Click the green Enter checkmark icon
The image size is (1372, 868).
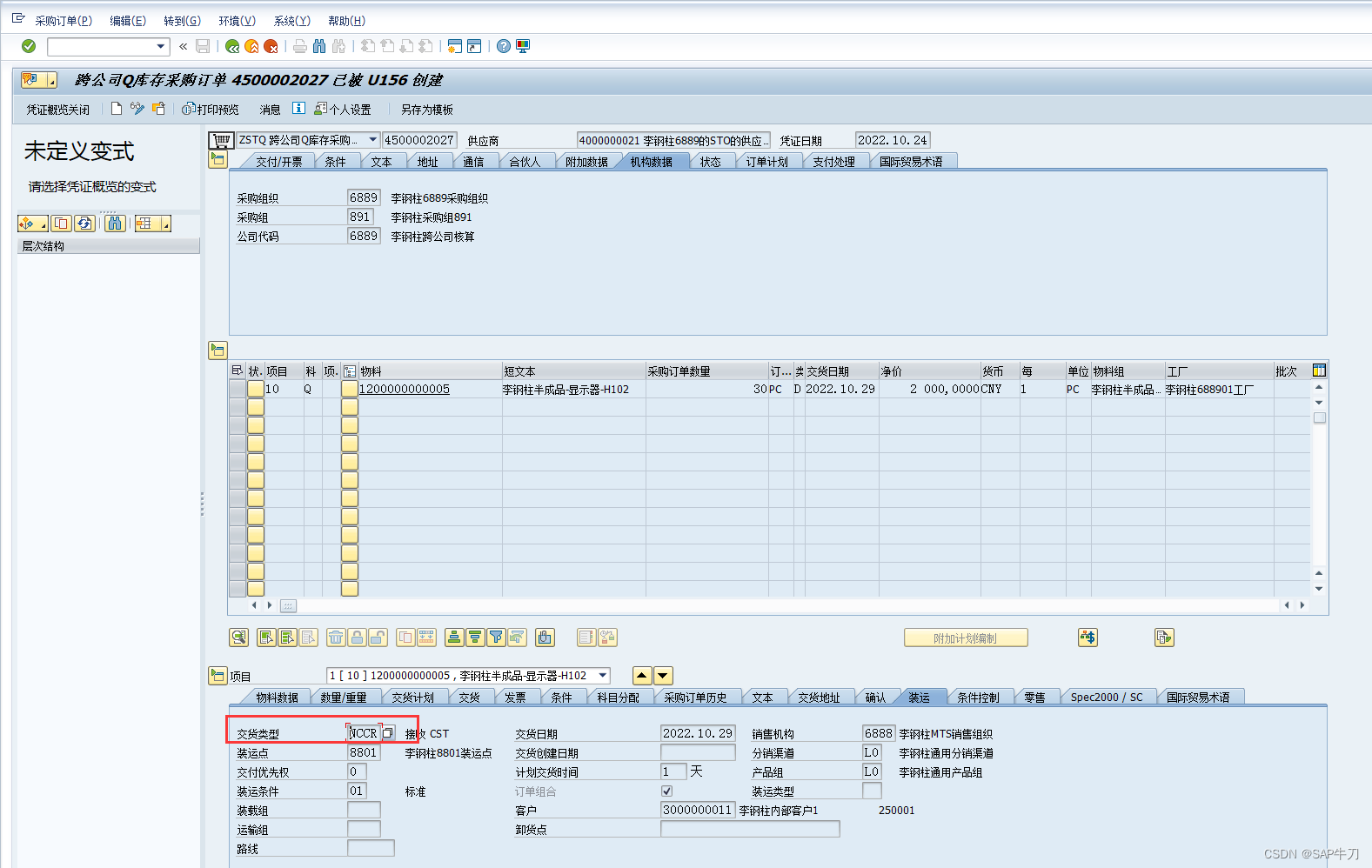click(x=29, y=46)
